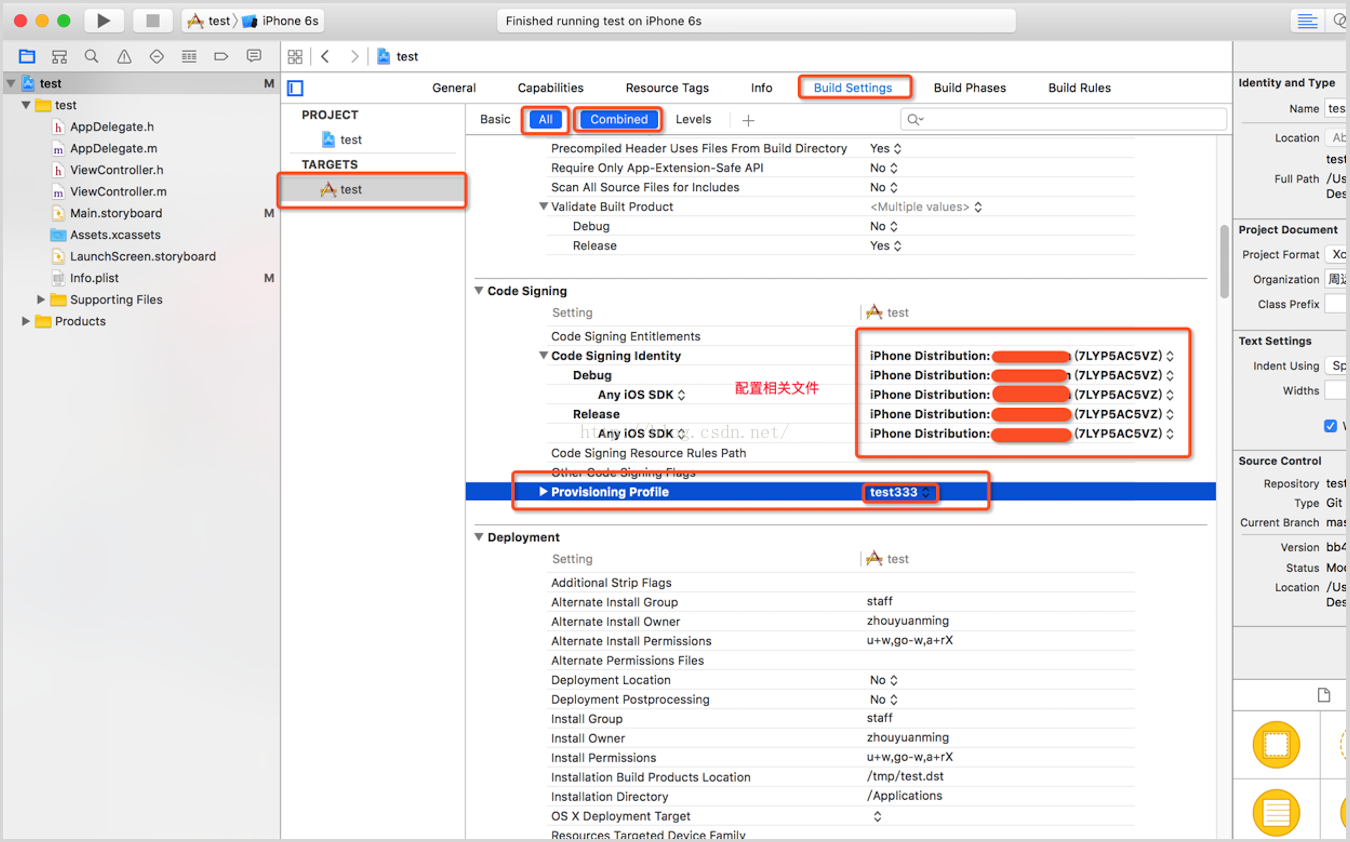Show Basic build settings filter
The image size is (1350, 842).
pyautogui.click(x=495, y=119)
